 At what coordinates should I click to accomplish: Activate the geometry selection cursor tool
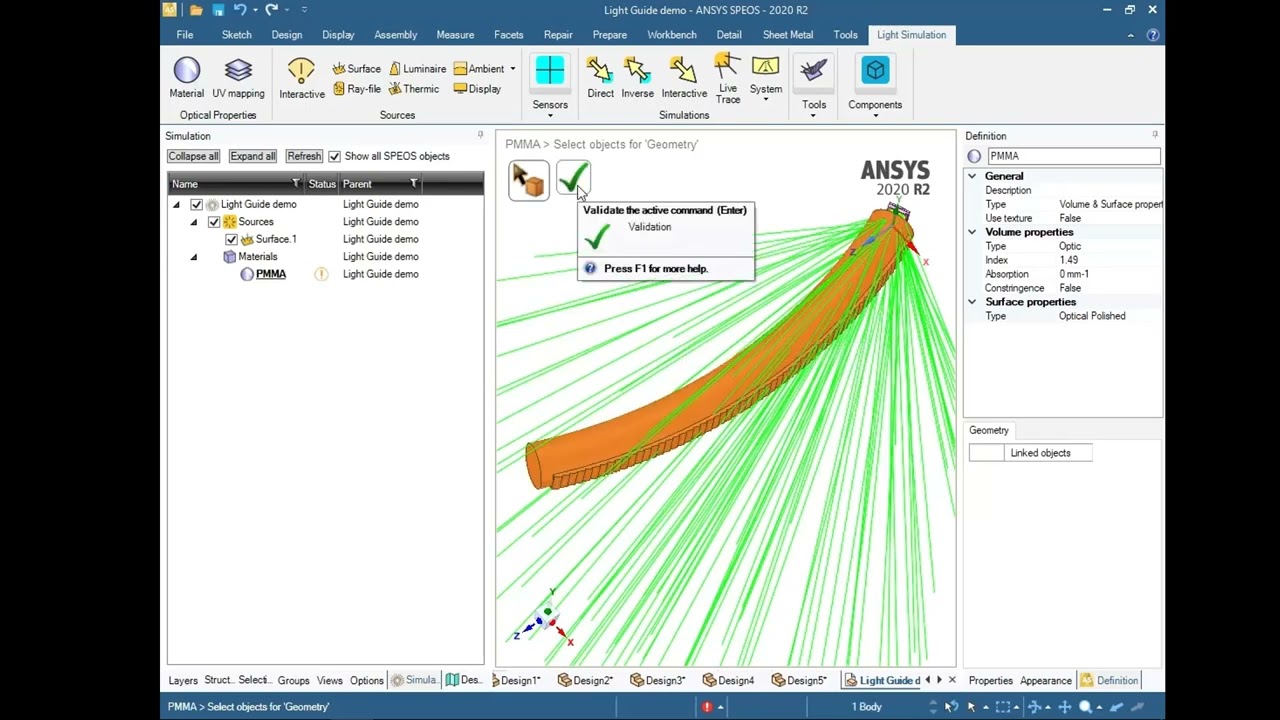click(528, 180)
